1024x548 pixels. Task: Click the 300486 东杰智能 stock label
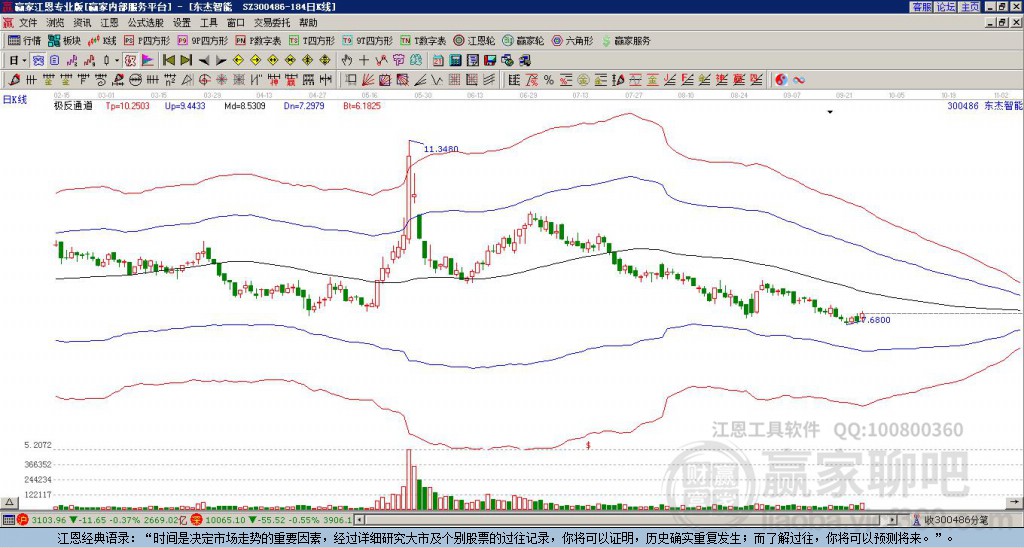[984, 105]
